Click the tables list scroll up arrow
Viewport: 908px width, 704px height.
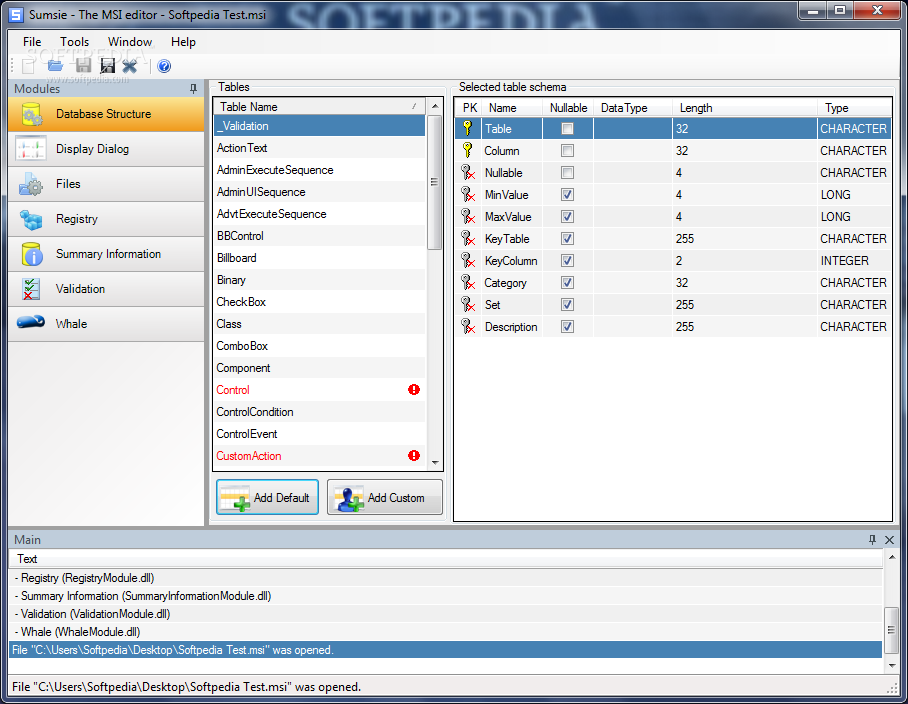(x=435, y=107)
